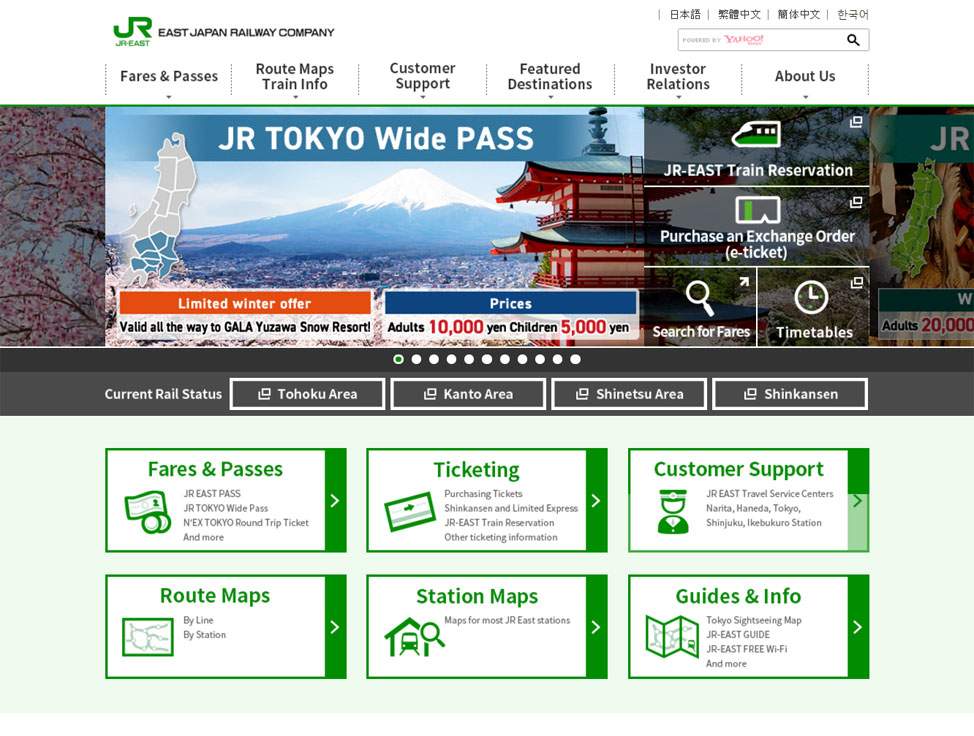The height and width of the screenshot is (736, 974).
Task: Click the Purchase an Exchange Order ticket icon
Action: 758,210
